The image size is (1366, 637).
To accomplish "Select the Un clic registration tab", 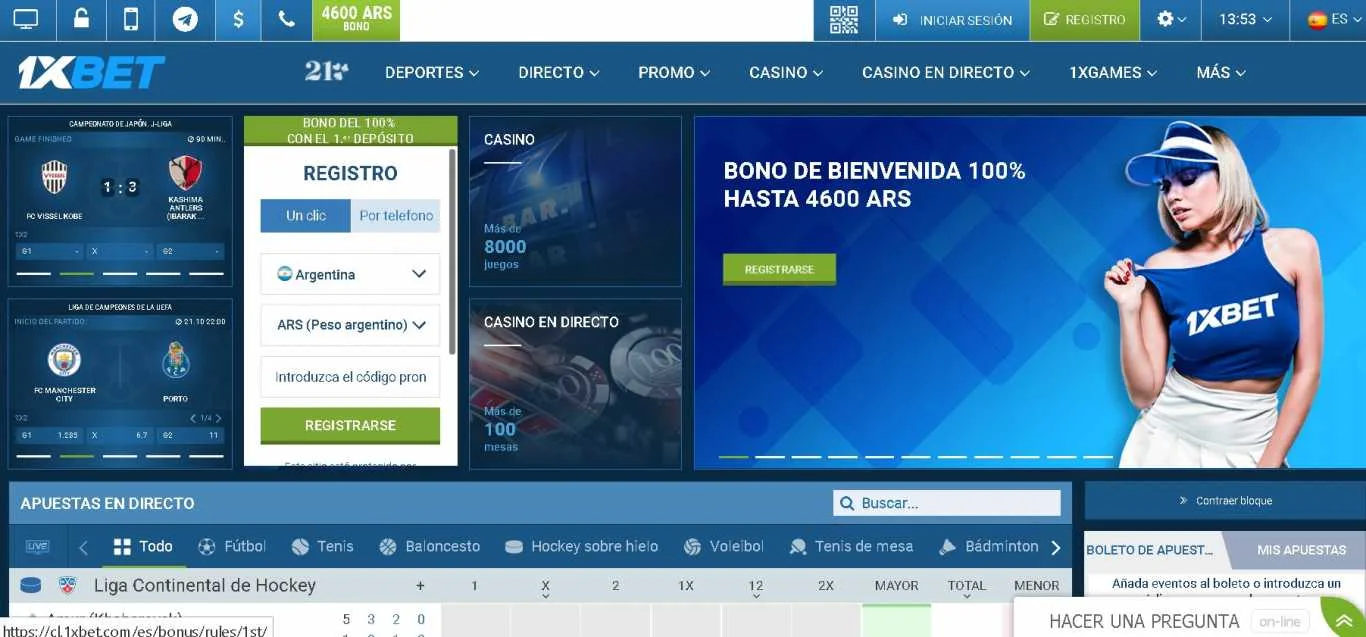I will [305, 215].
